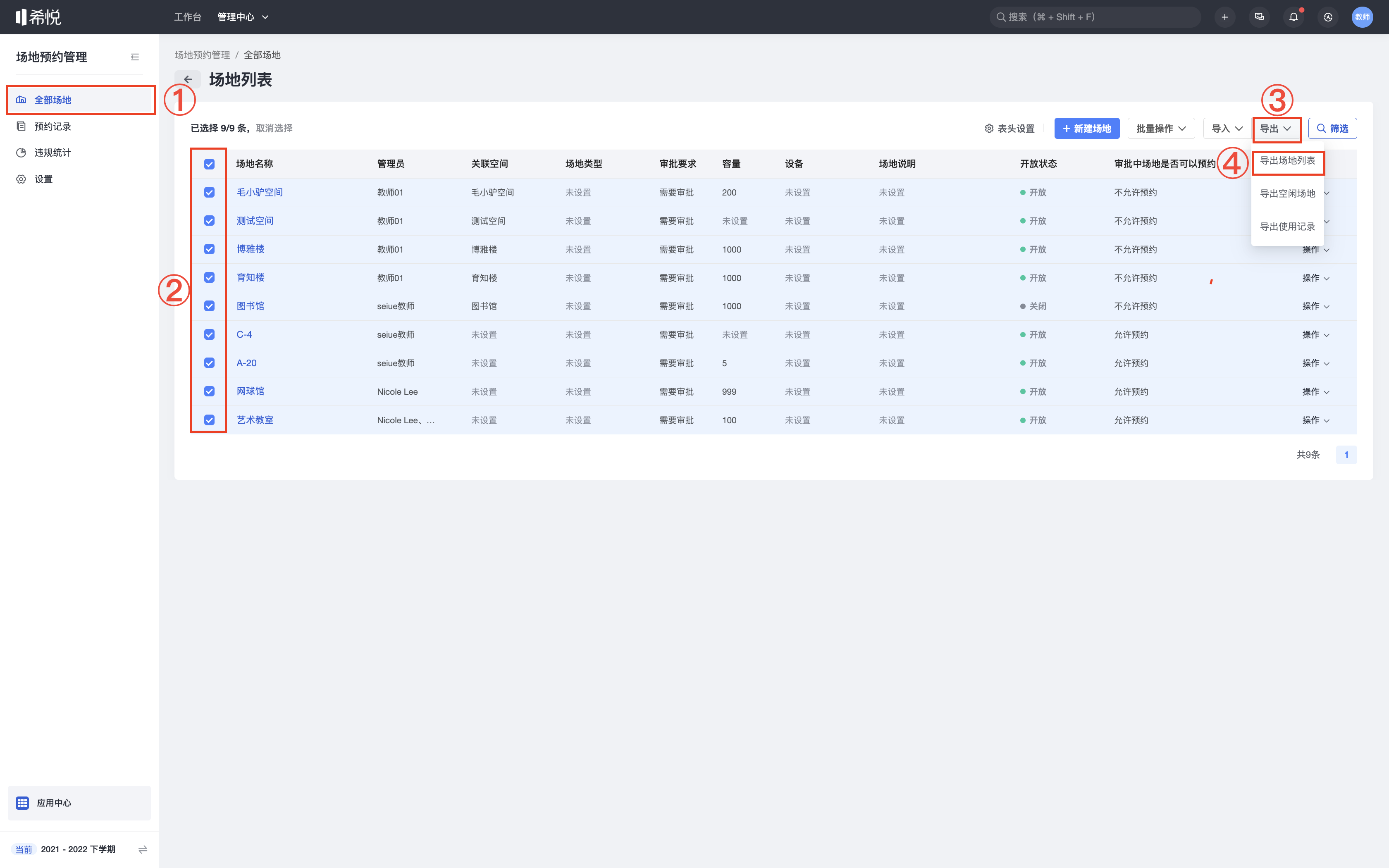Select 违规统计 in the sidebar
This screenshot has height=868, width=1389.
coord(80,153)
